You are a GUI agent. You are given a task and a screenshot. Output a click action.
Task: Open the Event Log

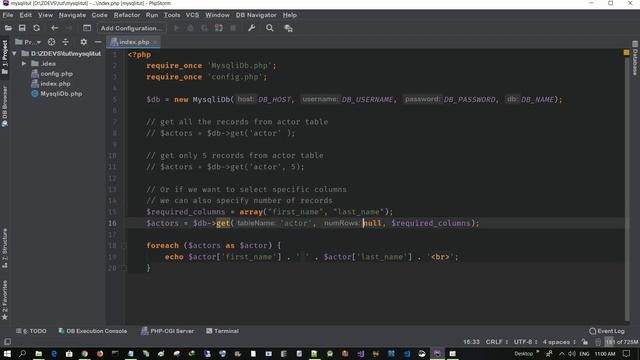point(607,331)
